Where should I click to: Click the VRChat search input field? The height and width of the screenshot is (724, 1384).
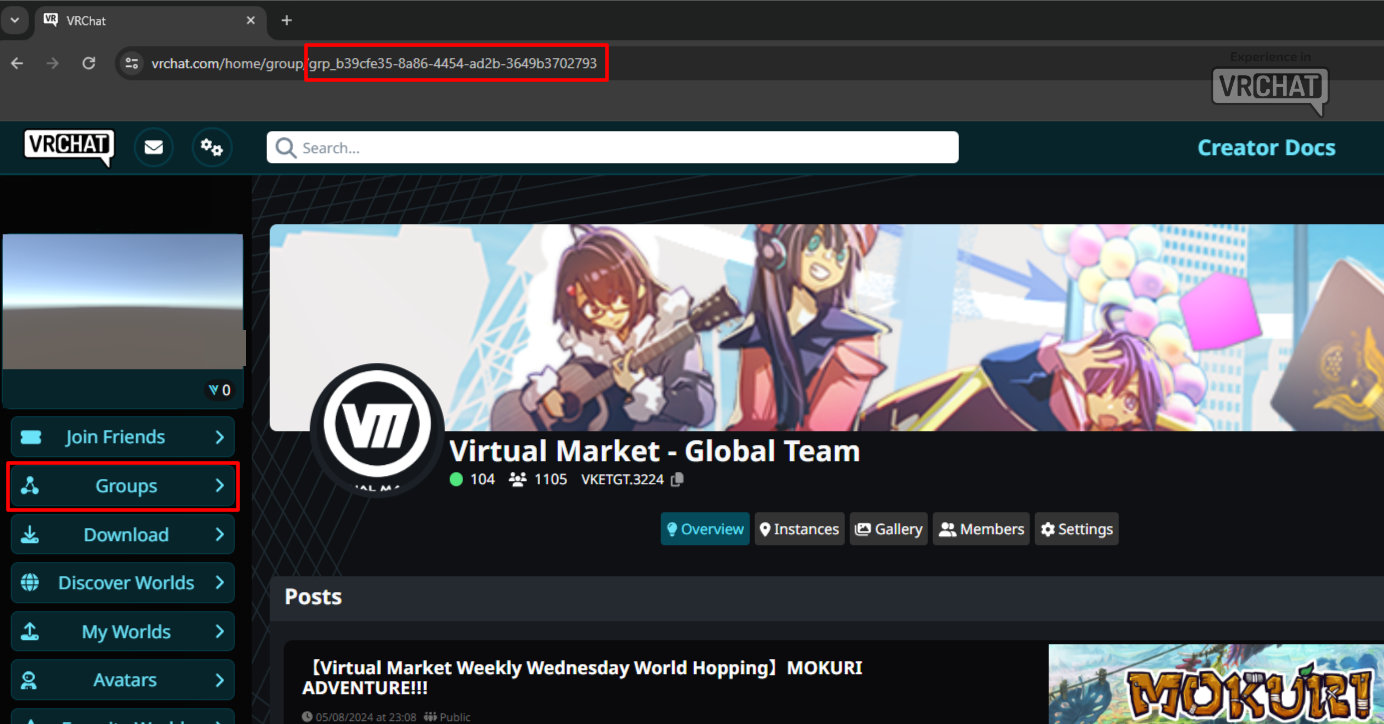[612, 147]
